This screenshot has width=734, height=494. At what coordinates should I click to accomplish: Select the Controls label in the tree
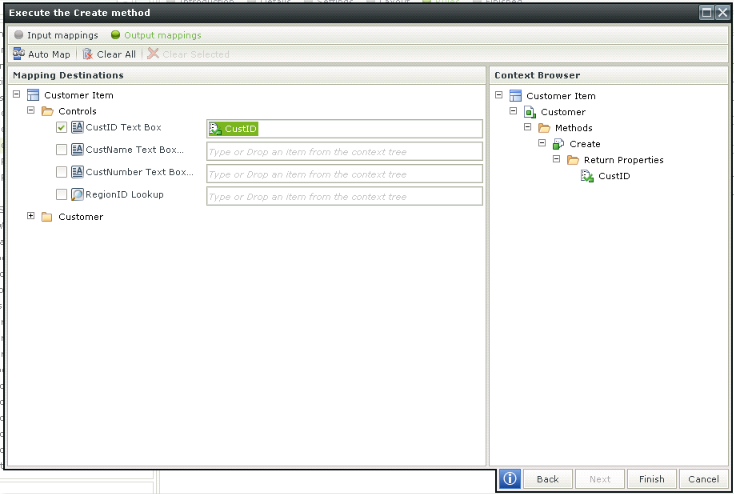tap(77, 111)
